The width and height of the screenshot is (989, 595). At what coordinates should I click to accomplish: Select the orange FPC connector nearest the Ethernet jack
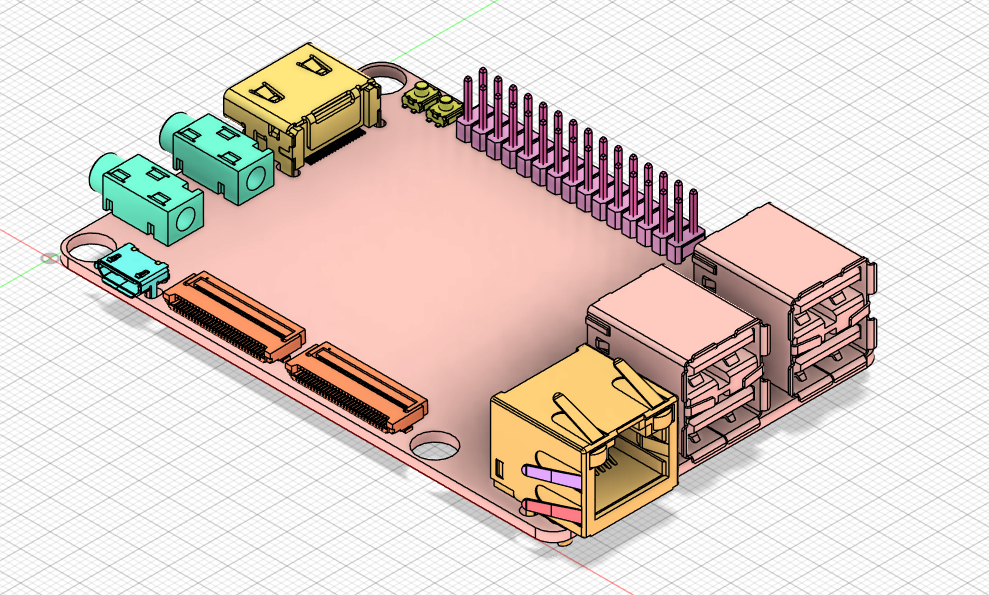[356, 387]
